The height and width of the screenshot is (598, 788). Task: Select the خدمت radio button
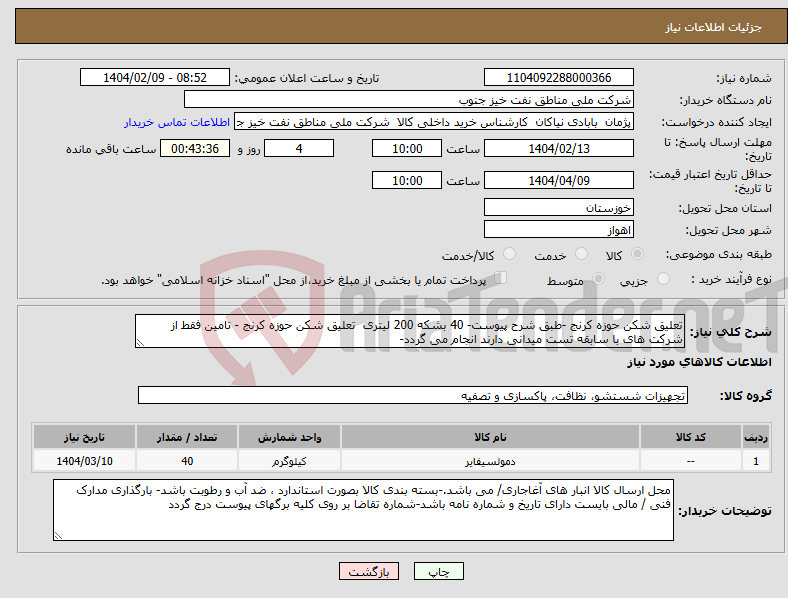coord(581,254)
